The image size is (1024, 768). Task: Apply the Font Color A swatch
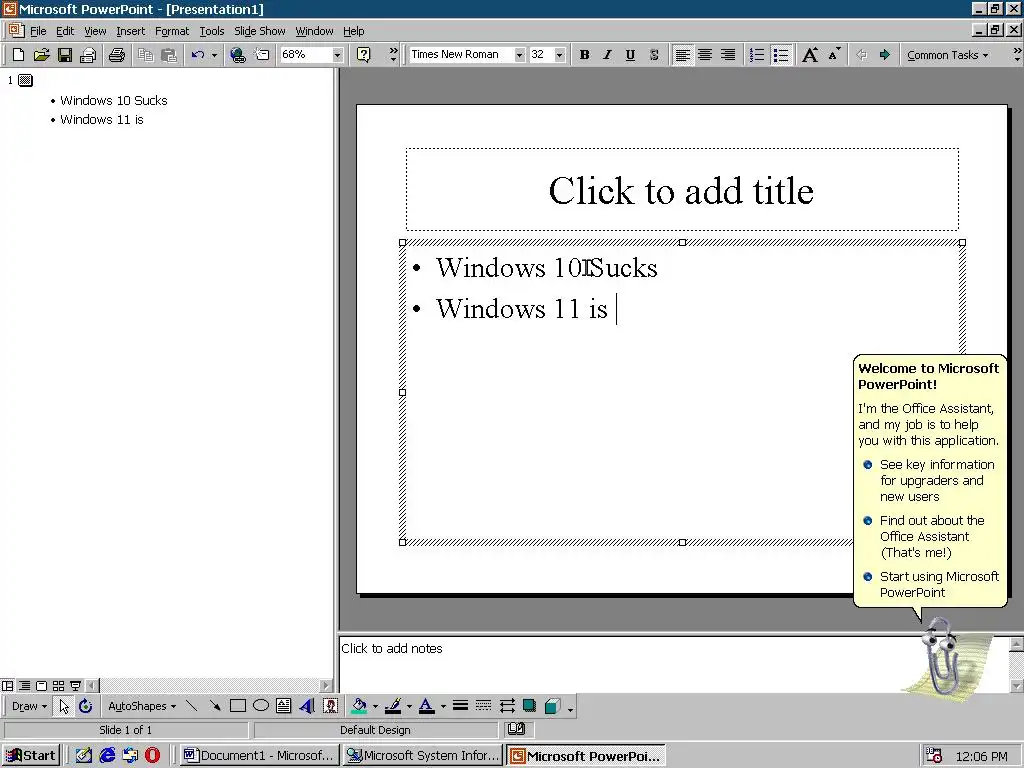(x=426, y=706)
